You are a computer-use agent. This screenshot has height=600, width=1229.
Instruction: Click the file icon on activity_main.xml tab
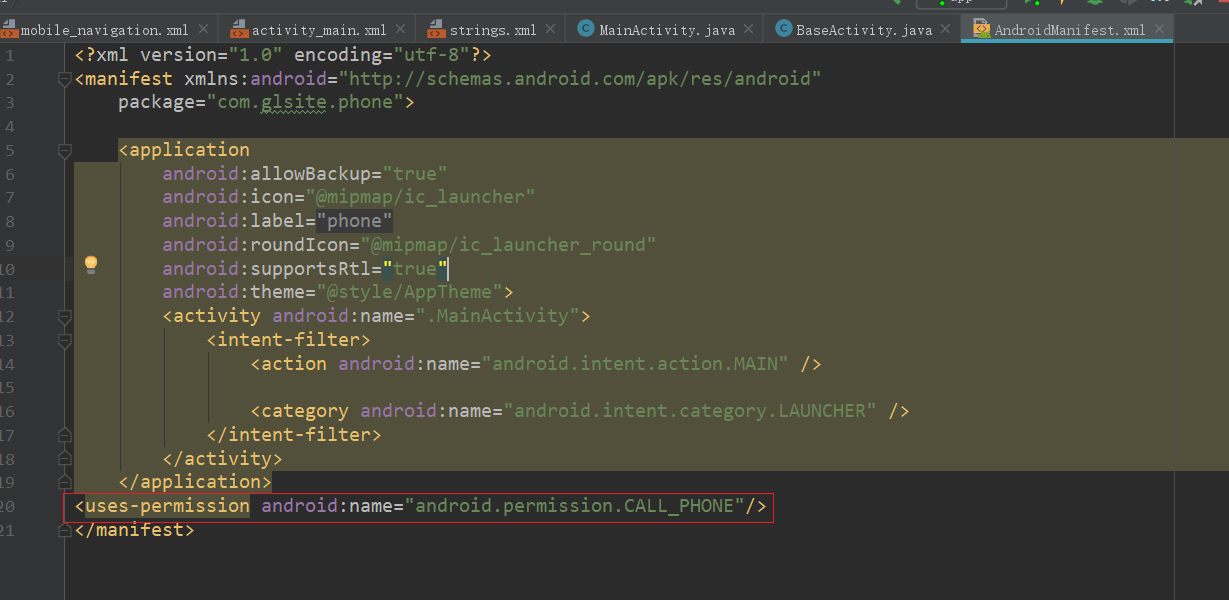(x=238, y=29)
